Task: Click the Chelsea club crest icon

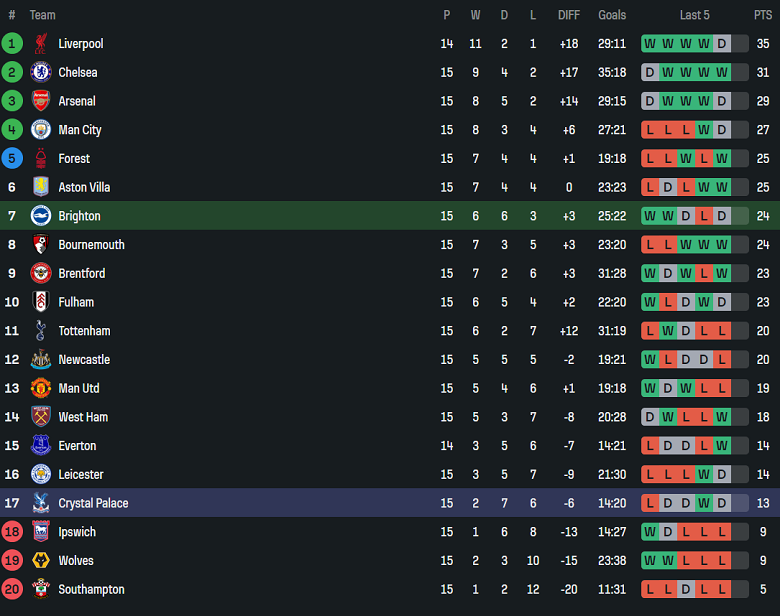Action: pyautogui.click(x=41, y=72)
